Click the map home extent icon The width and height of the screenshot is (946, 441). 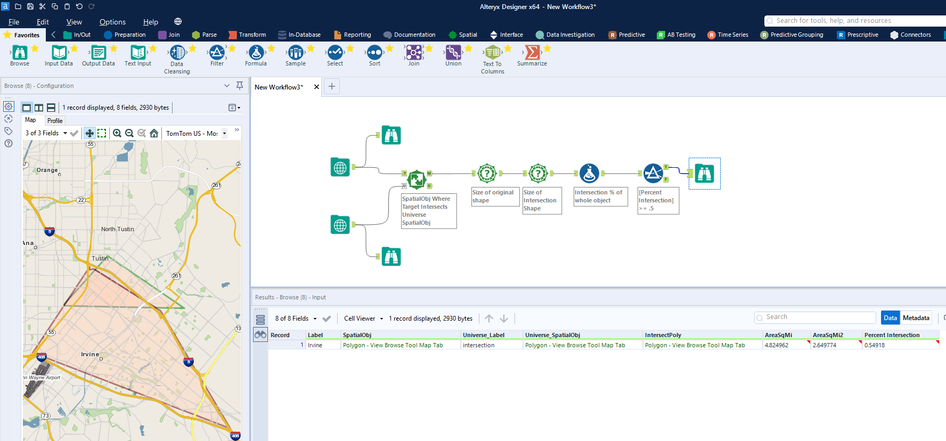tap(154, 133)
